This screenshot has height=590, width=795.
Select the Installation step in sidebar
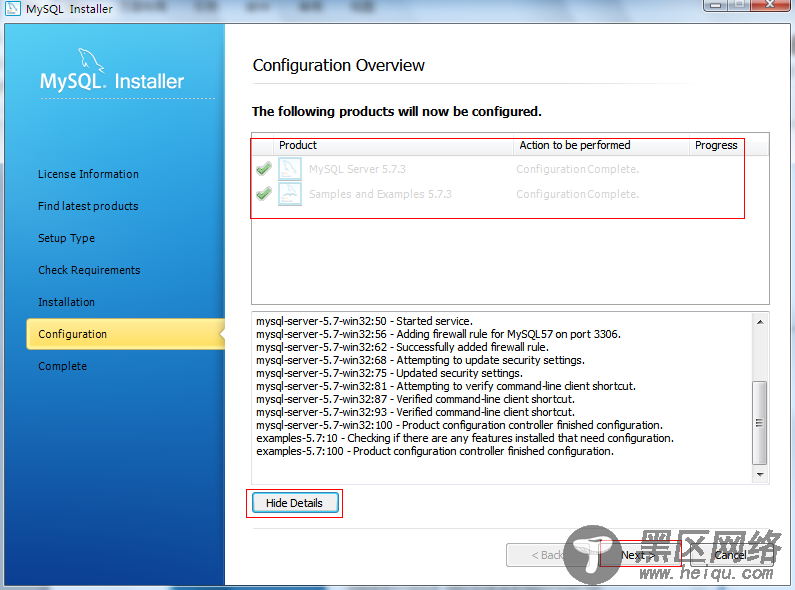(x=66, y=302)
